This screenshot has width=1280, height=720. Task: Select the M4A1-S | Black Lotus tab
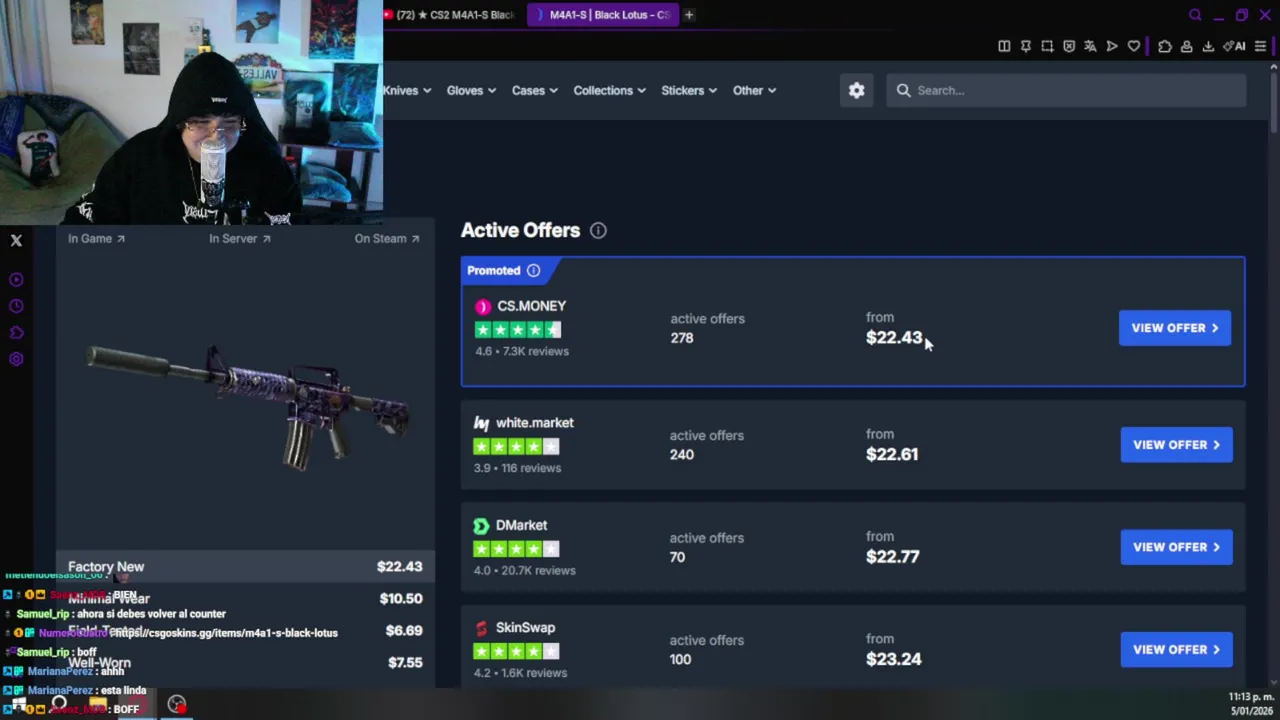click(x=603, y=15)
